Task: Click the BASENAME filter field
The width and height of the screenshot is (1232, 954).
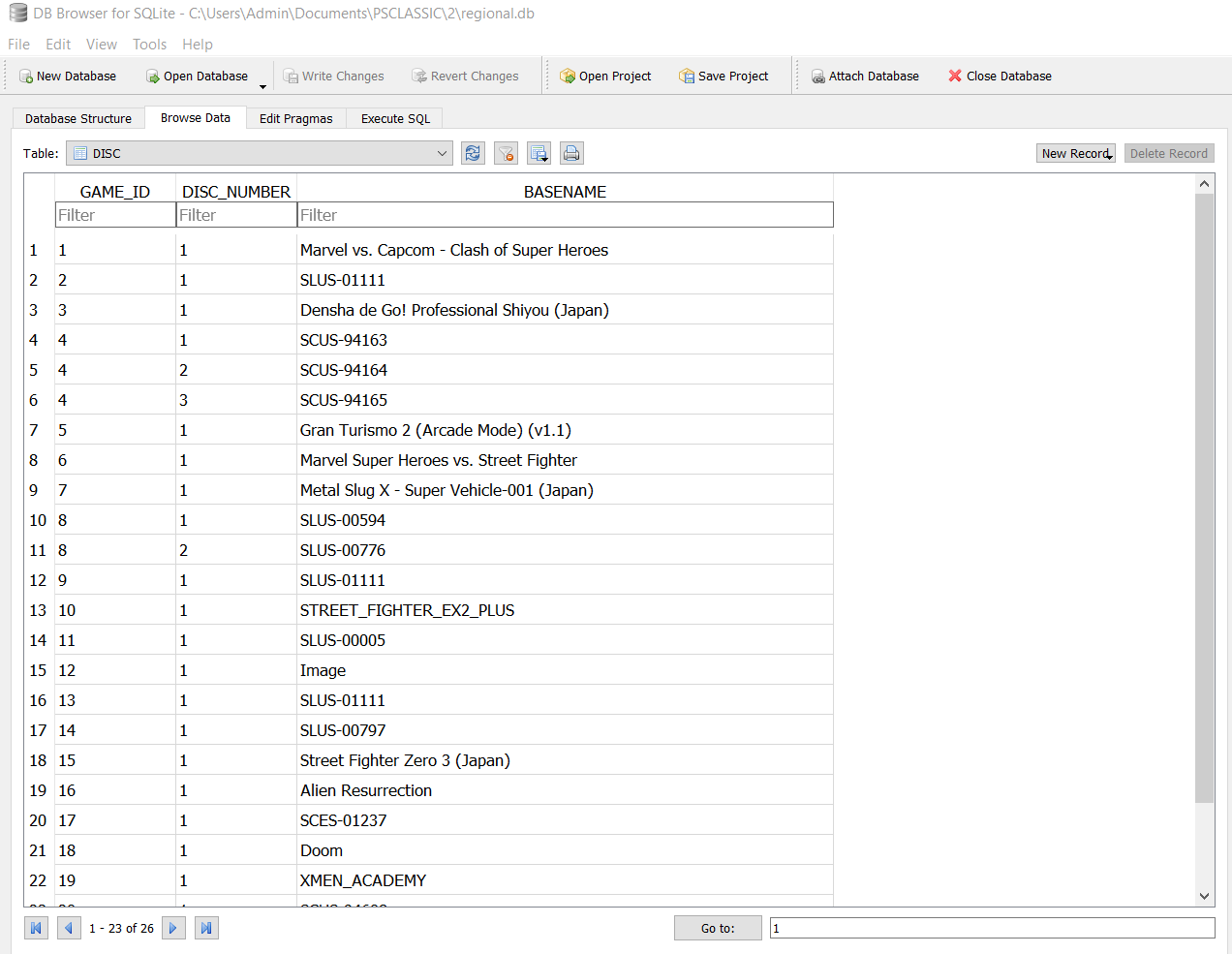Action: point(565,215)
